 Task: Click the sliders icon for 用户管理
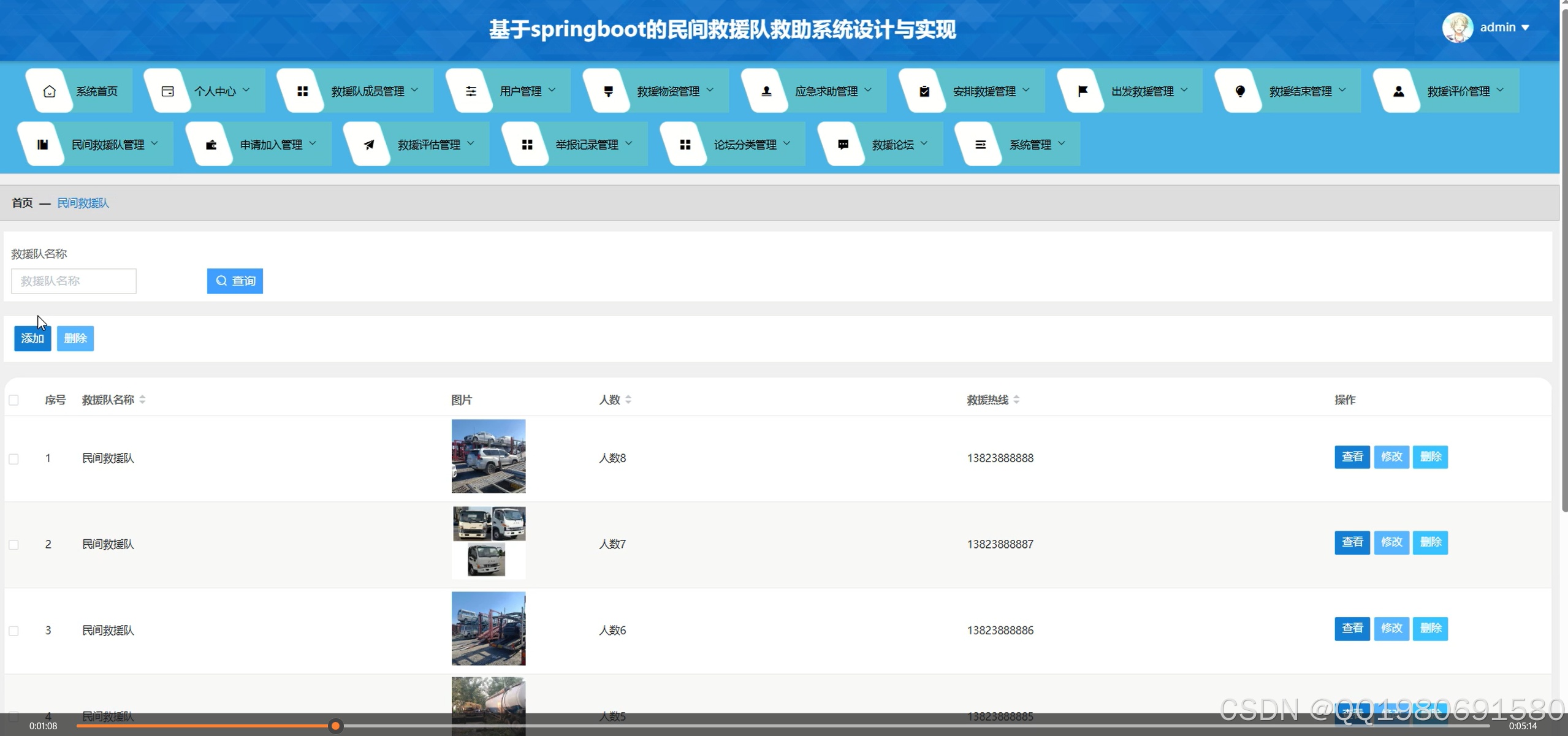coord(471,91)
